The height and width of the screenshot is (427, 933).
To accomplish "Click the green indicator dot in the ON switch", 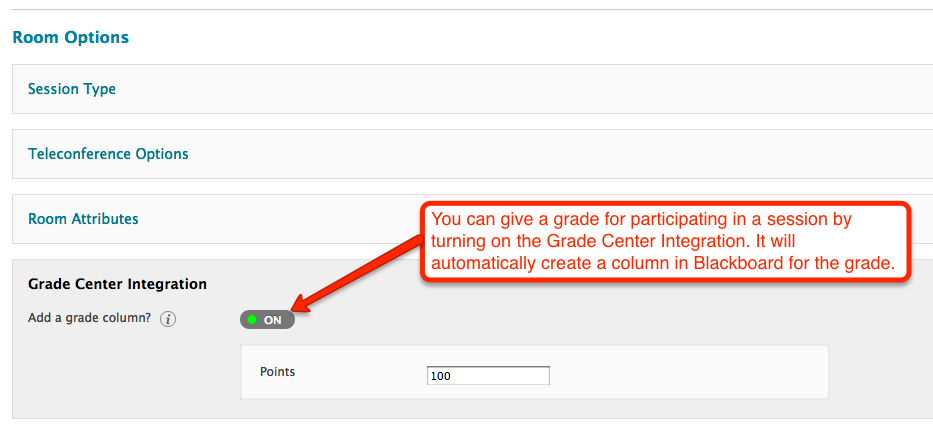I will tap(252, 319).
